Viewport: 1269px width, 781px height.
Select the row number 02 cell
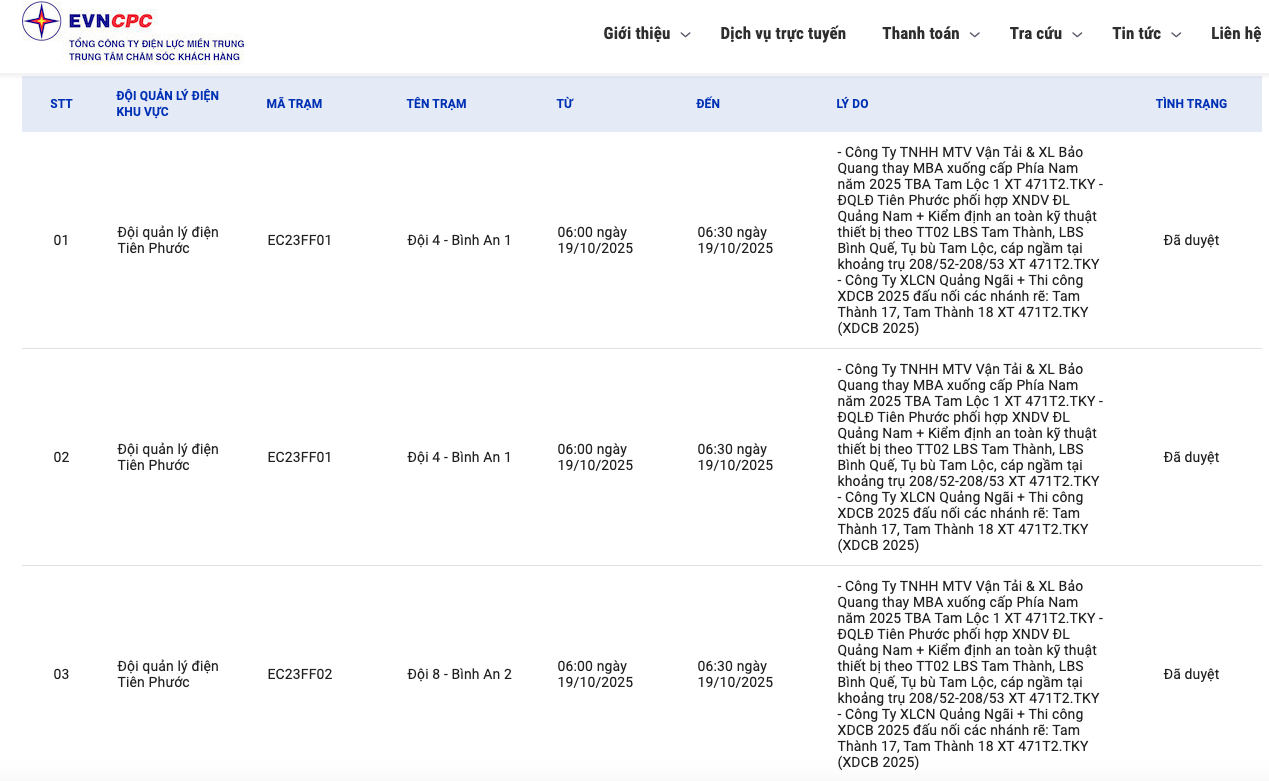(61, 457)
